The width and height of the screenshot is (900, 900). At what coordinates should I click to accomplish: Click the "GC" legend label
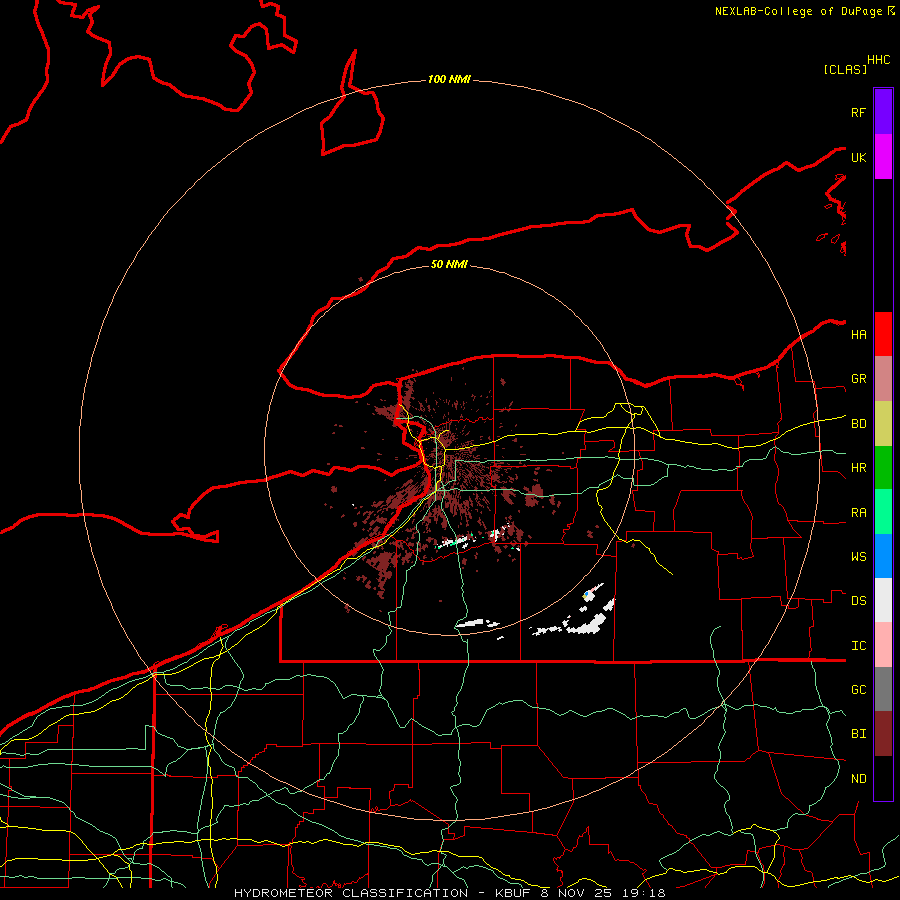coord(858,690)
